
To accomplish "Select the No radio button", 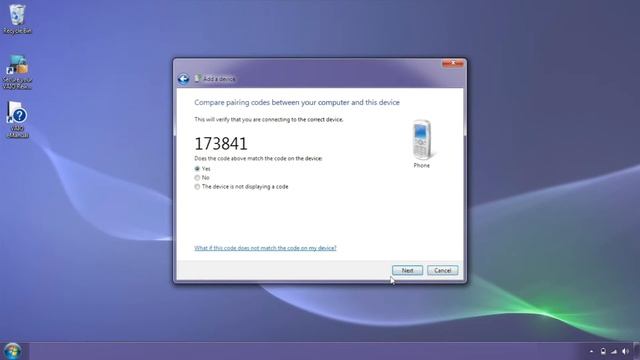I will 197,178.
